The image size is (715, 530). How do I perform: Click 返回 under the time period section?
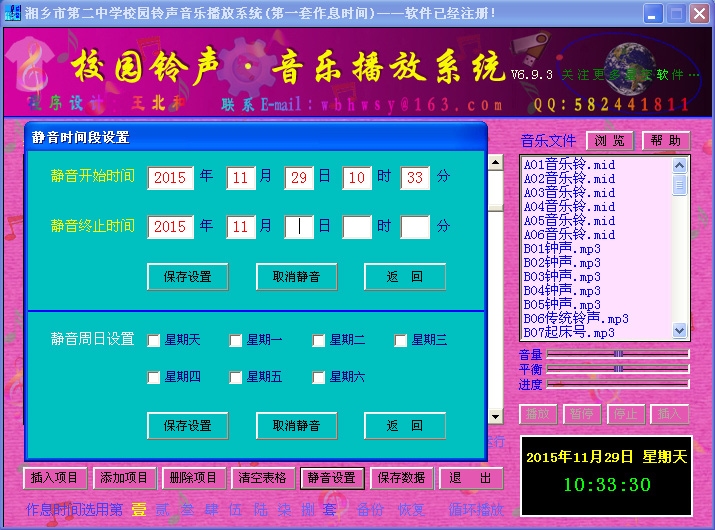[404, 276]
